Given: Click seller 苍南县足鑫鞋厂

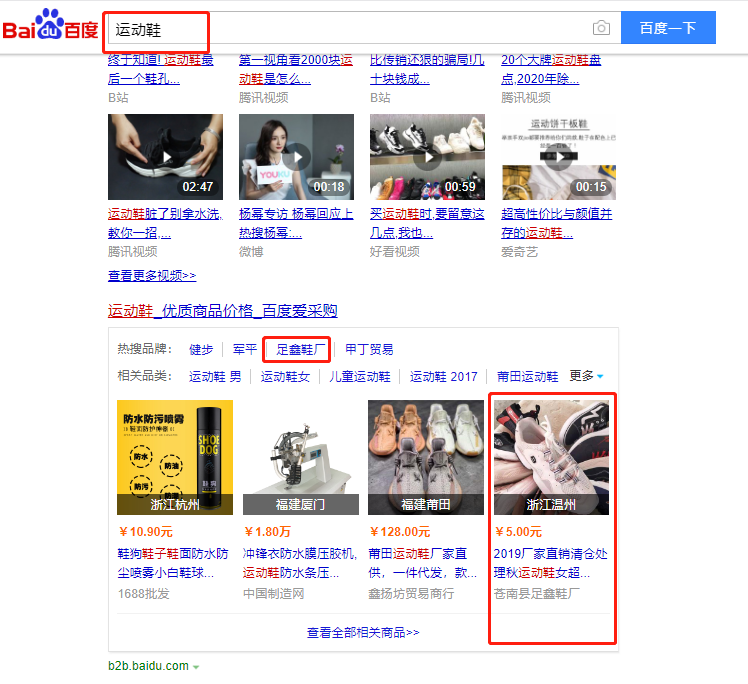Looking at the screenshot, I should (537, 594).
